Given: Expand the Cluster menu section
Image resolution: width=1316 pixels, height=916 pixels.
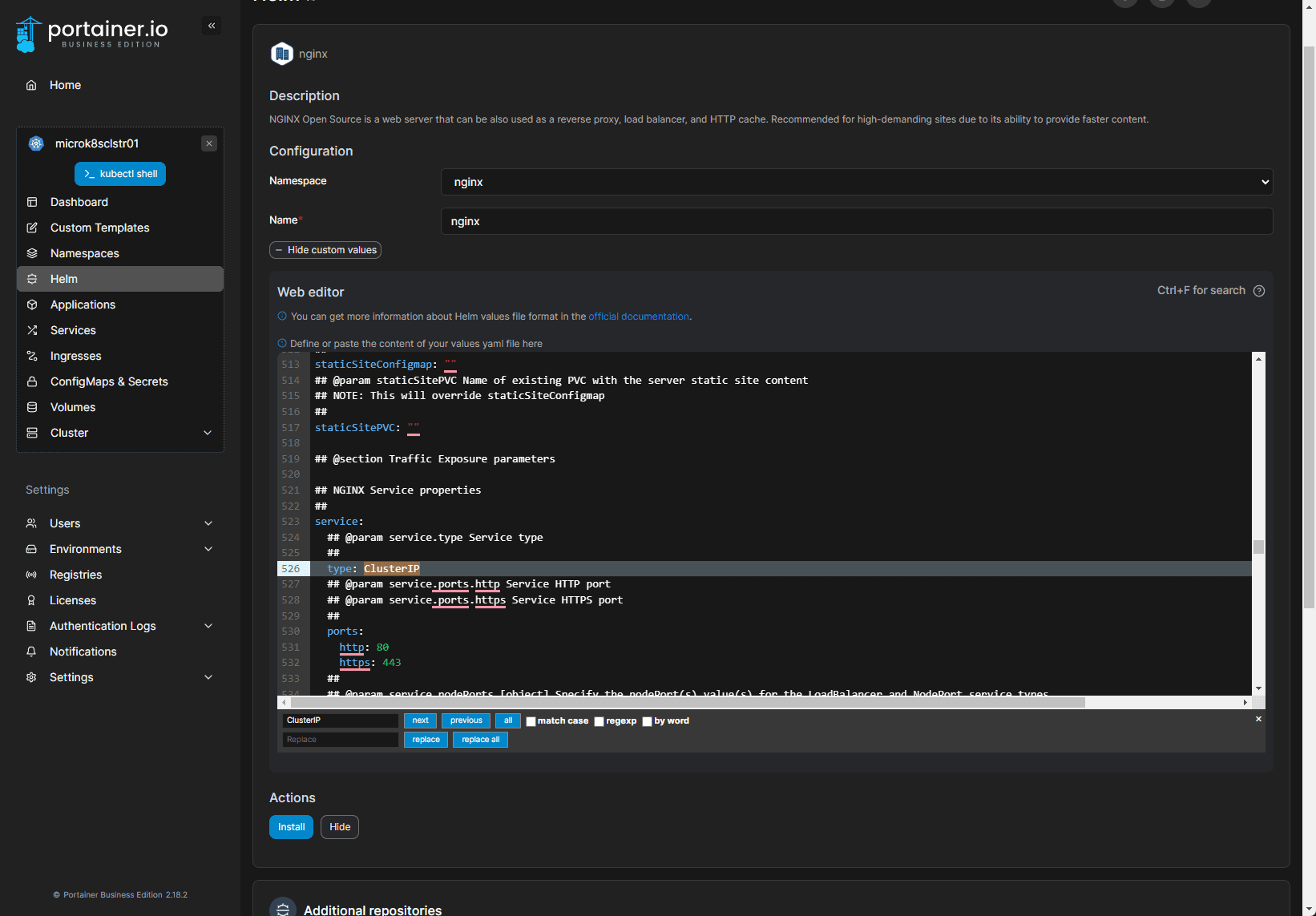Looking at the screenshot, I should [x=208, y=433].
